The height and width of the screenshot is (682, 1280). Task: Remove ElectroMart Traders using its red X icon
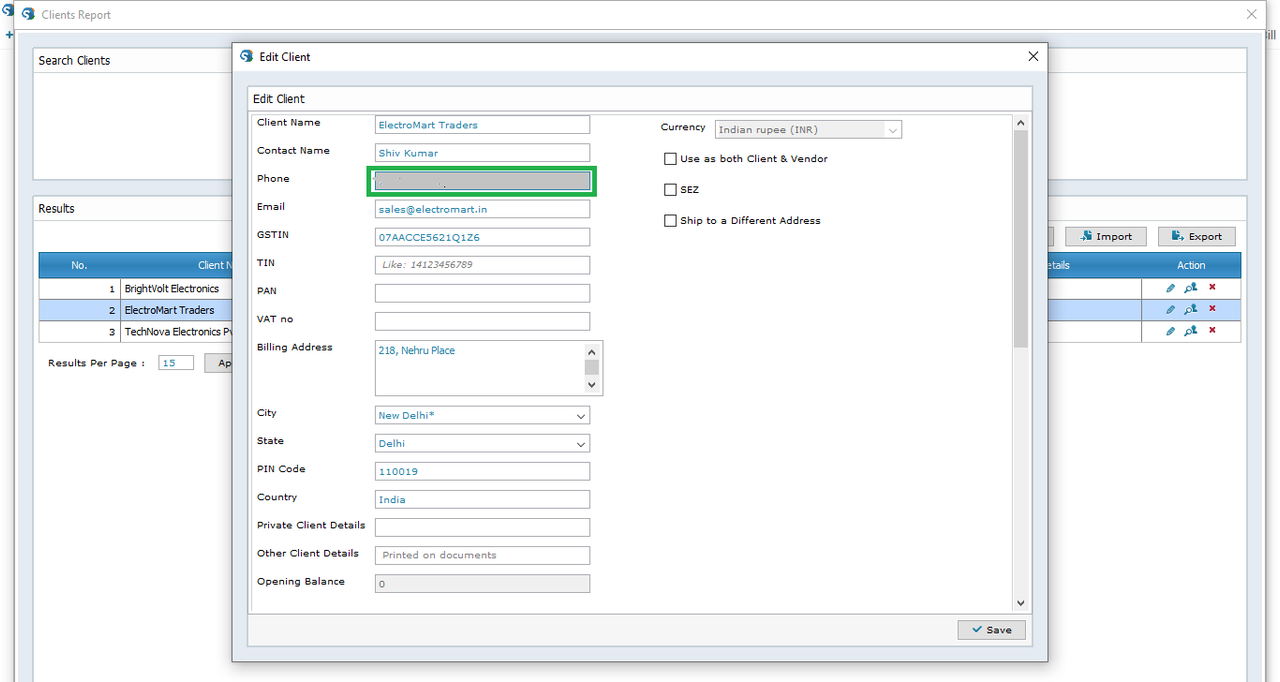tap(1212, 309)
